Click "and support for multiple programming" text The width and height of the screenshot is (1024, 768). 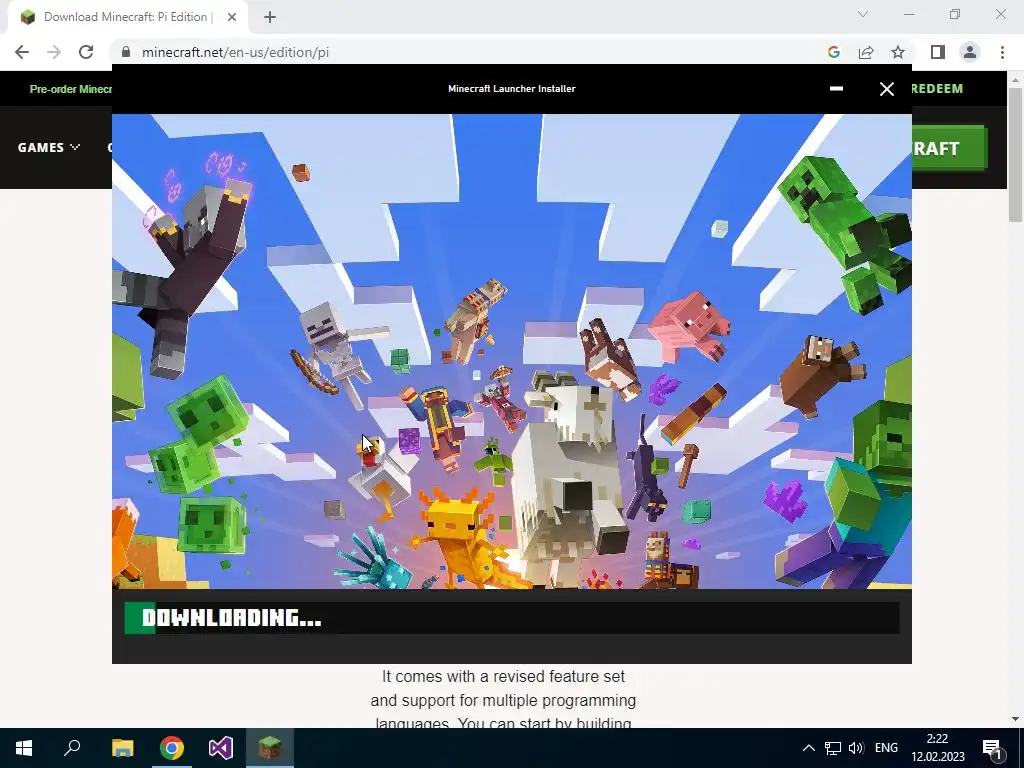tap(504, 701)
